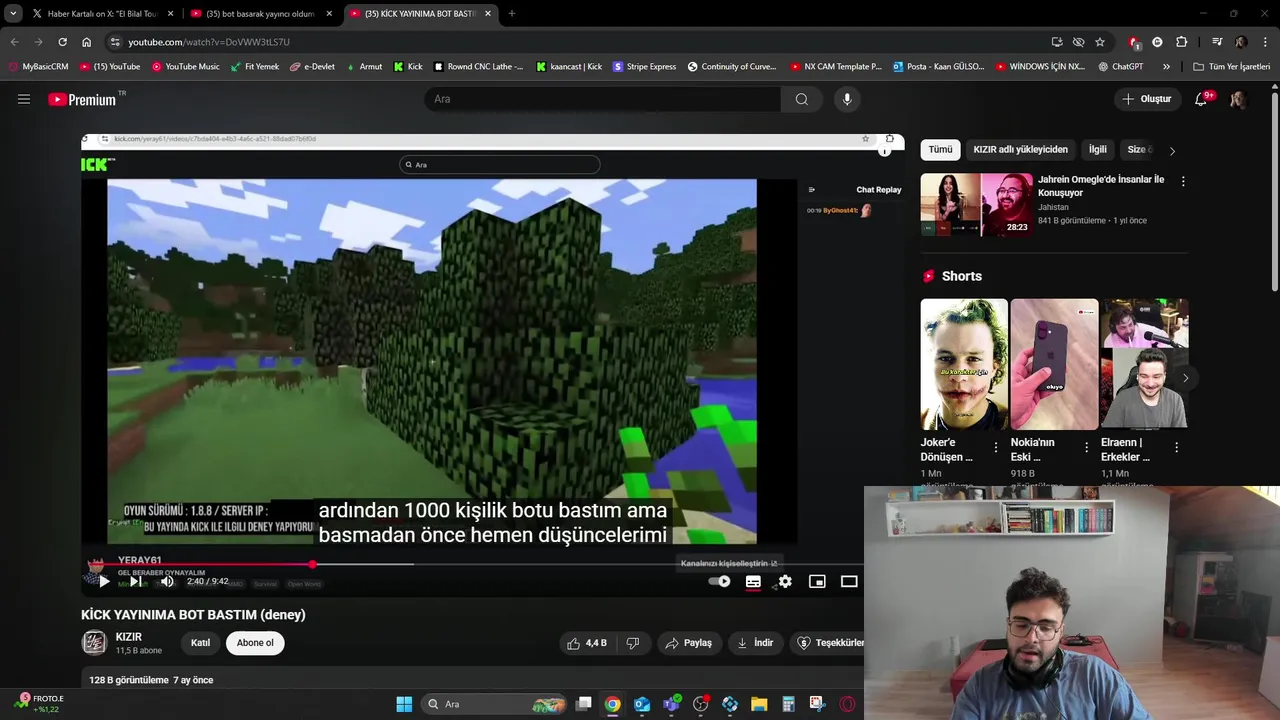Screen dimensions: 1280x720
Task: Enable theater mode
Action: click(849, 581)
